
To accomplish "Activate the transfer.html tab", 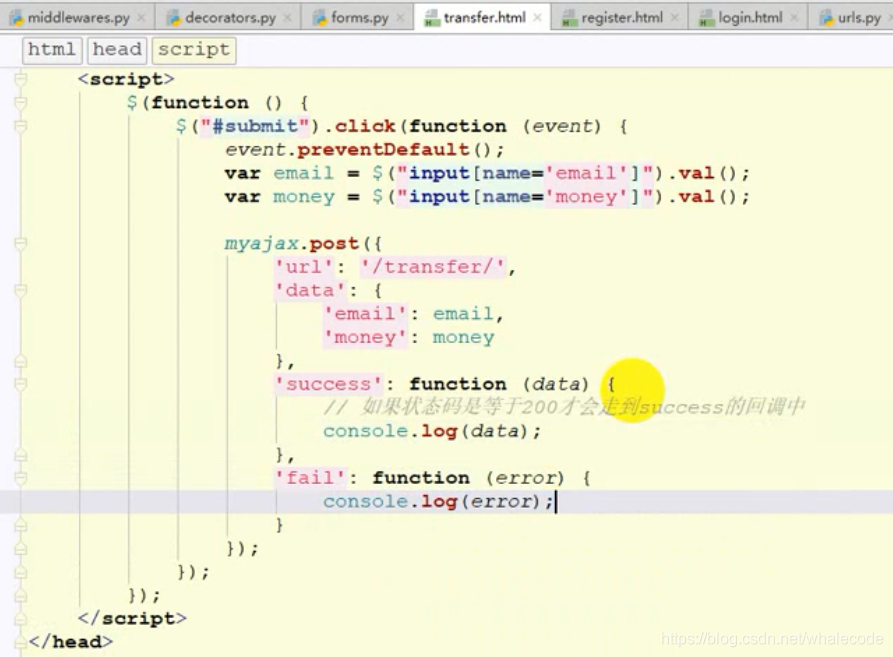I will pos(484,18).
